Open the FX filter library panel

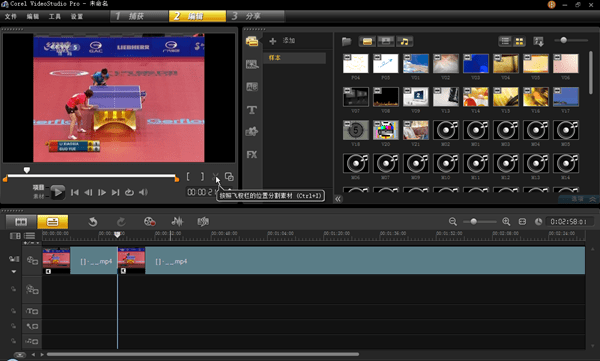(x=252, y=154)
